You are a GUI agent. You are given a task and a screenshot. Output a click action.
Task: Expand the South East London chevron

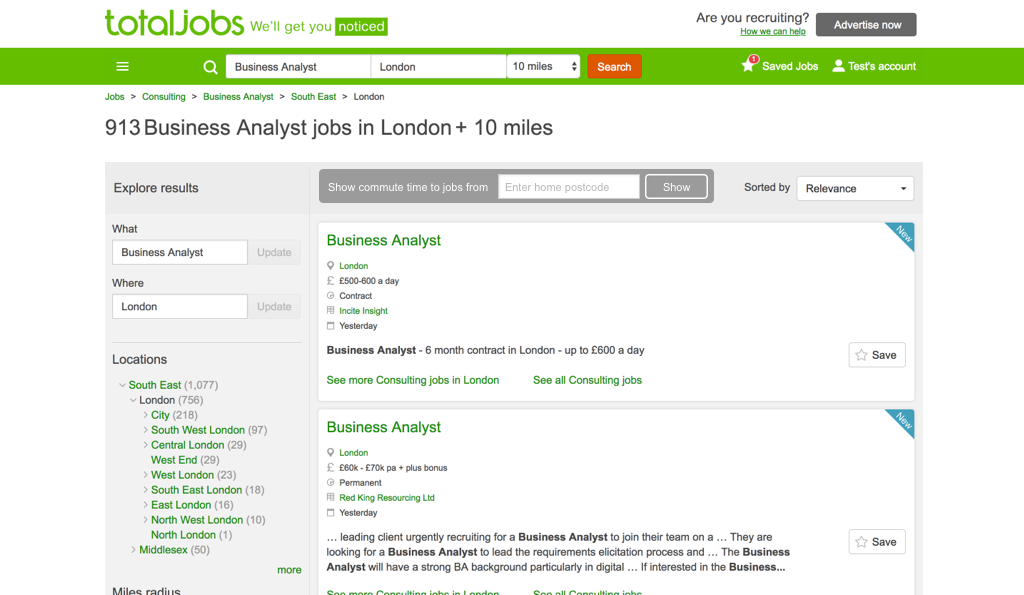tap(145, 490)
